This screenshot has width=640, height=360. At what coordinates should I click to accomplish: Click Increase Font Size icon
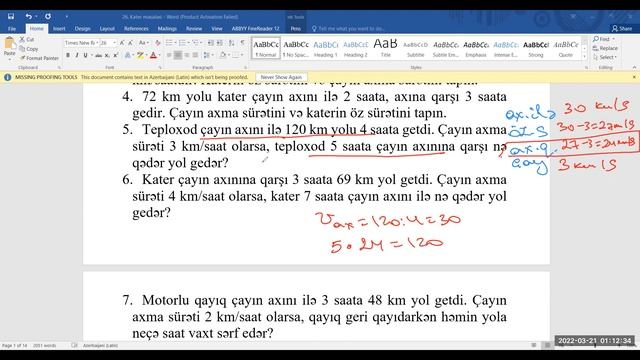pos(122,43)
